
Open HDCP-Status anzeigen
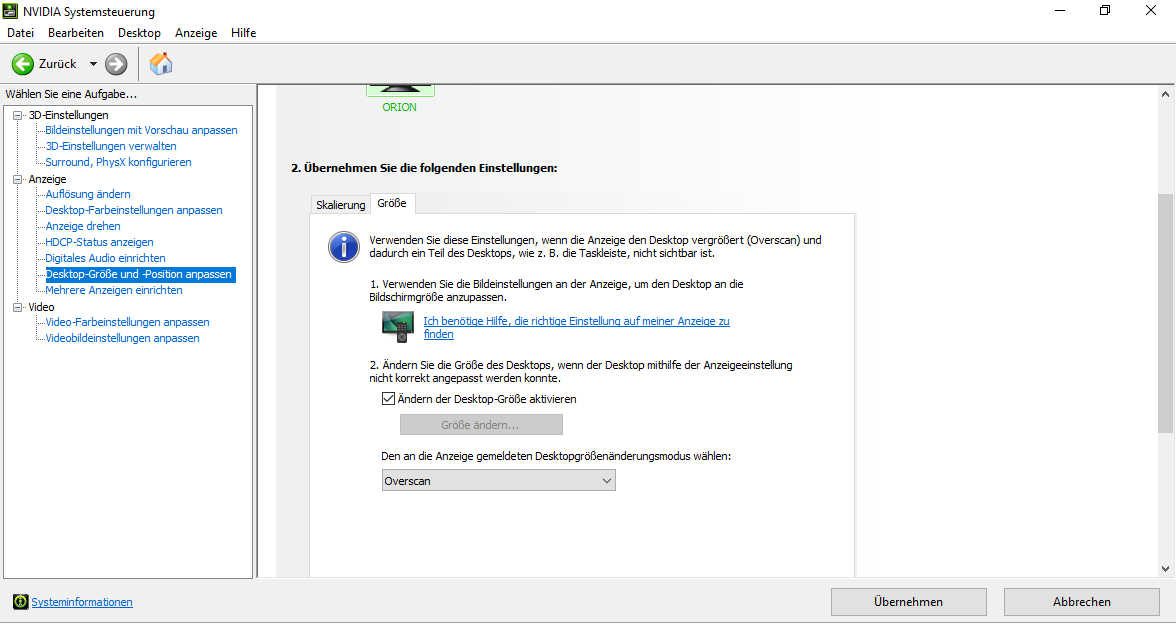click(99, 242)
